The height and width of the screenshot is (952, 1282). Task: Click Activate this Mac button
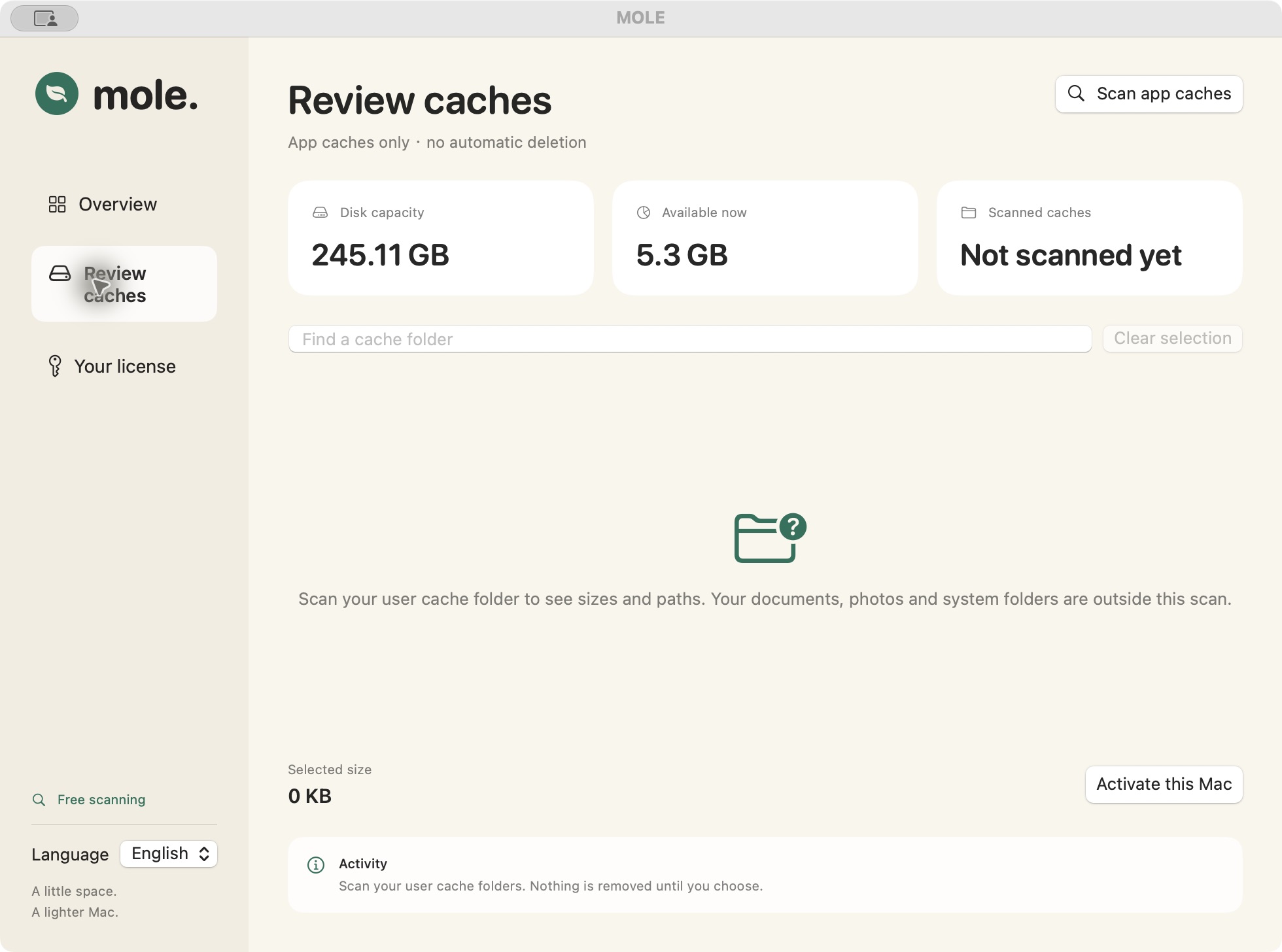[x=1164, y=785]
